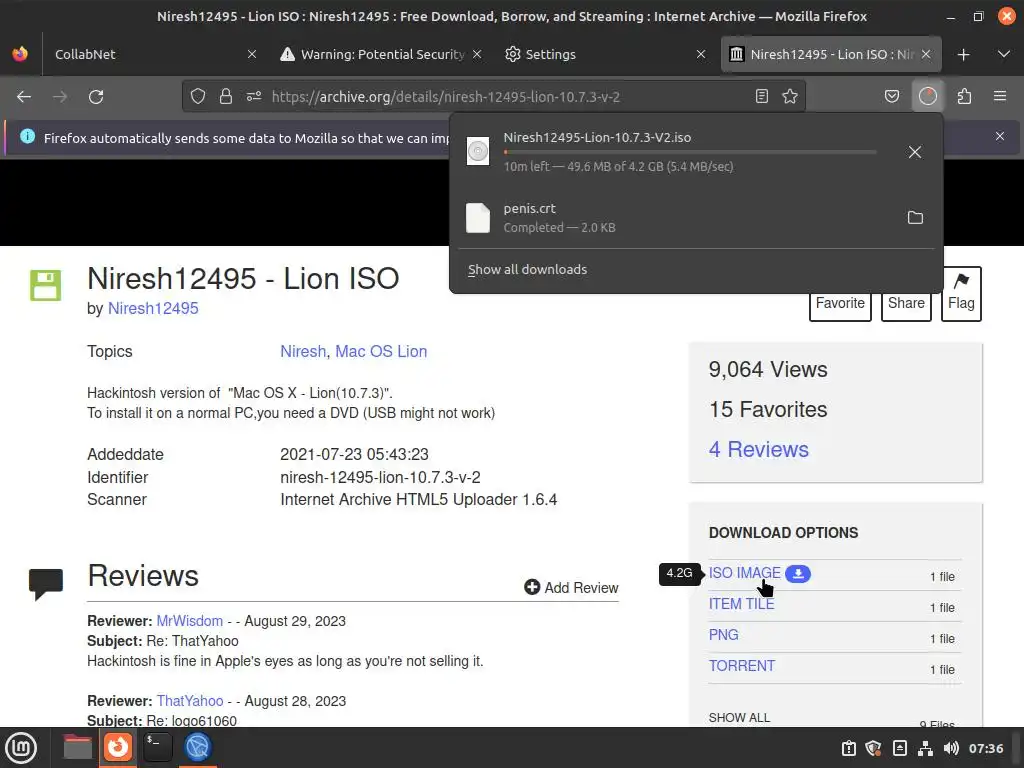Click the Share button

click(906, 304)
